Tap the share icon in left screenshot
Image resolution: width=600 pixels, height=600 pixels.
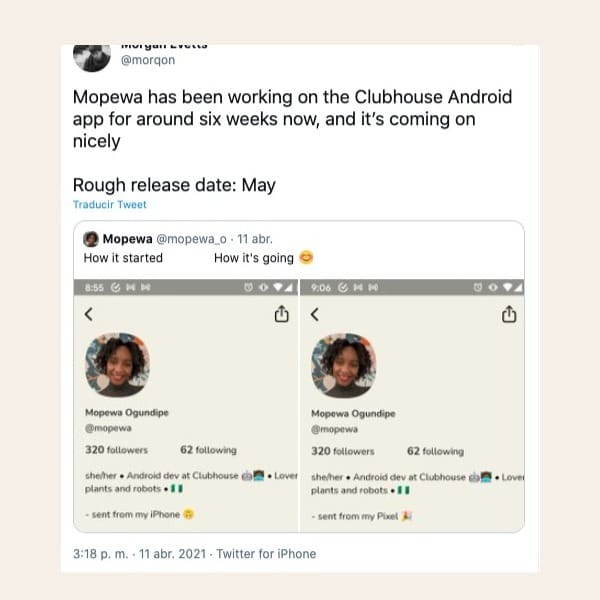pyautogui.click(x=282, y=314)
